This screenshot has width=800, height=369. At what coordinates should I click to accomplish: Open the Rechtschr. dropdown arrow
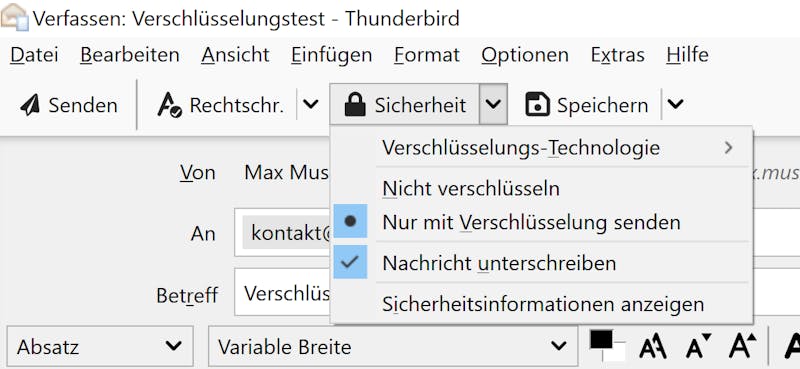coord(311,105)
